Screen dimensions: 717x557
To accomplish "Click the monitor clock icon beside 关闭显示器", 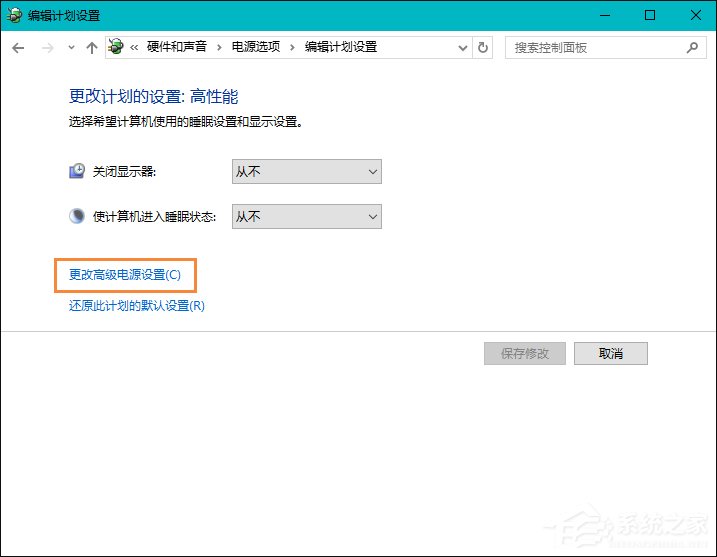I will tap(77, 171).
